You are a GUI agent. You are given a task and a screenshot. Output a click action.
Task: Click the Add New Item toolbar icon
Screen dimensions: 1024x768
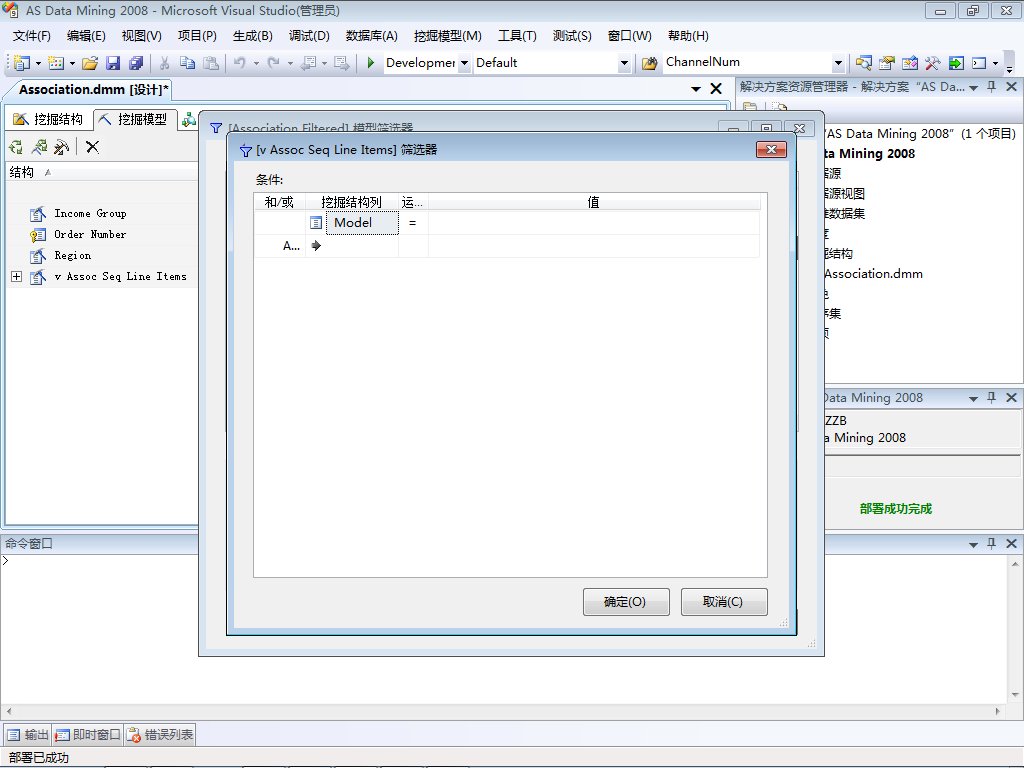pyautogui.click(x=56, y=63)
